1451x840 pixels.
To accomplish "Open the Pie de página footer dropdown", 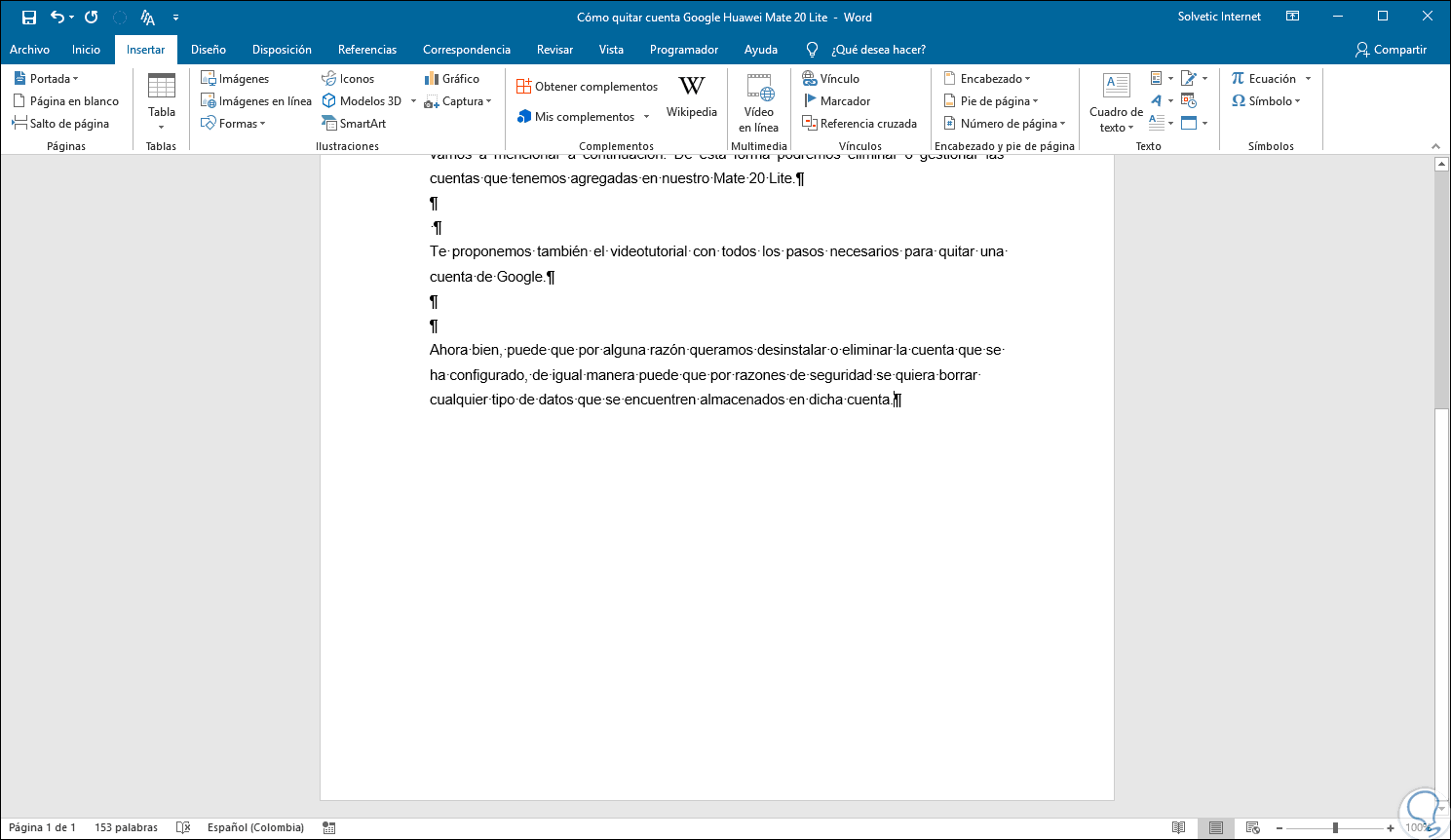I will 991,101.
